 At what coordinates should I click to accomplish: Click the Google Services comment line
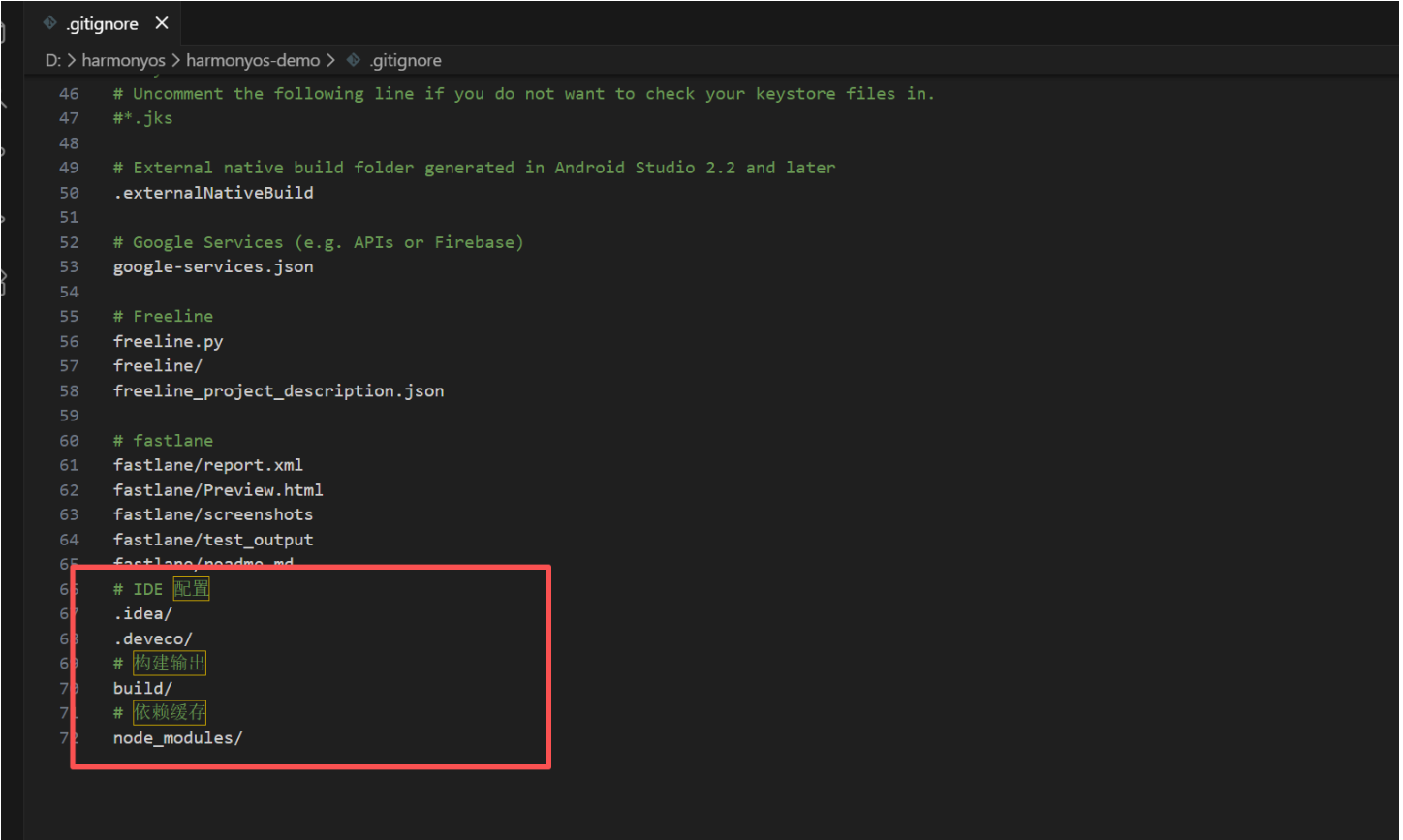point(319,242)
